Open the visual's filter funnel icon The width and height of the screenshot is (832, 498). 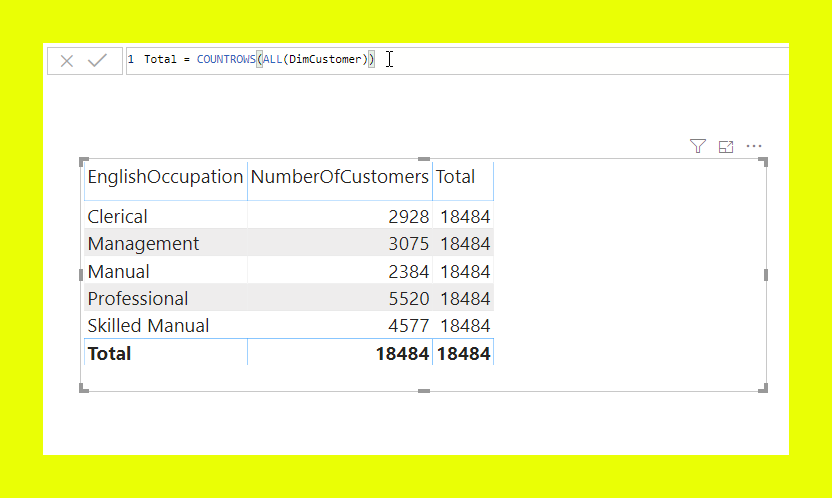click(698, 147)
